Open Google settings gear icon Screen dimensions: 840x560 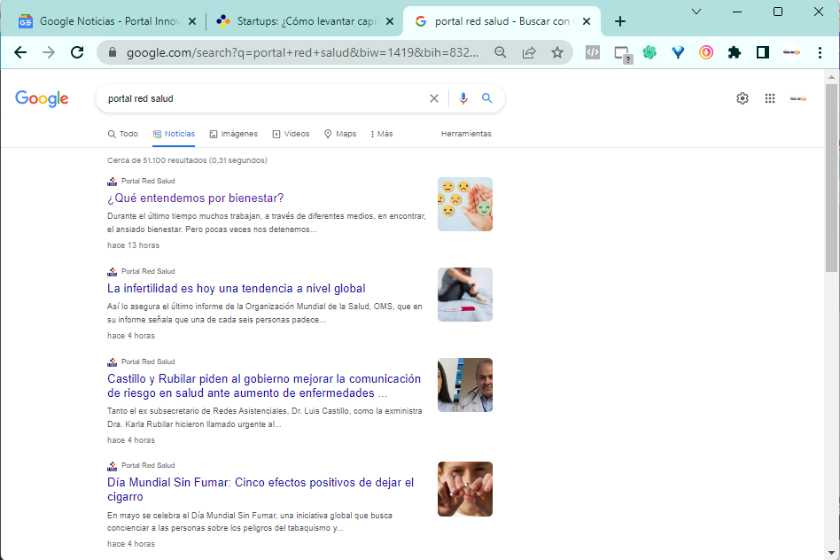point(742,98)
